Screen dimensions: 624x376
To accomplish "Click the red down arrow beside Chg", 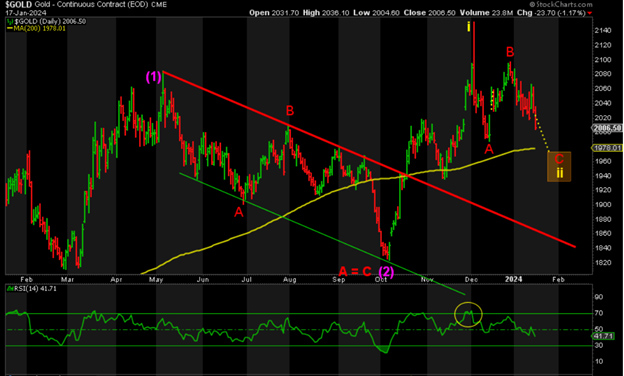I will tap(590, 13).
